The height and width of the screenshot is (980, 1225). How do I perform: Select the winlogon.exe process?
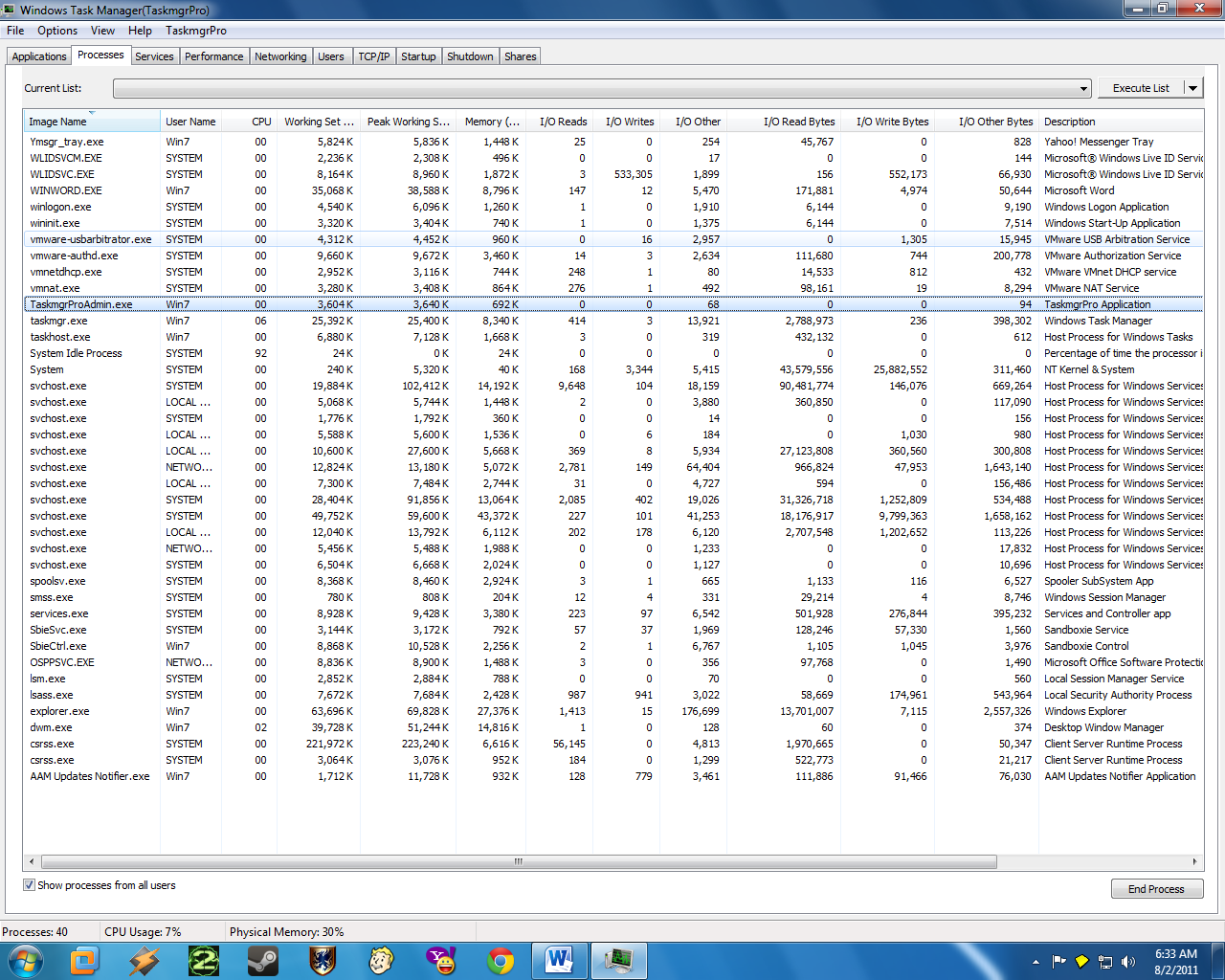[x=613, y=207]
